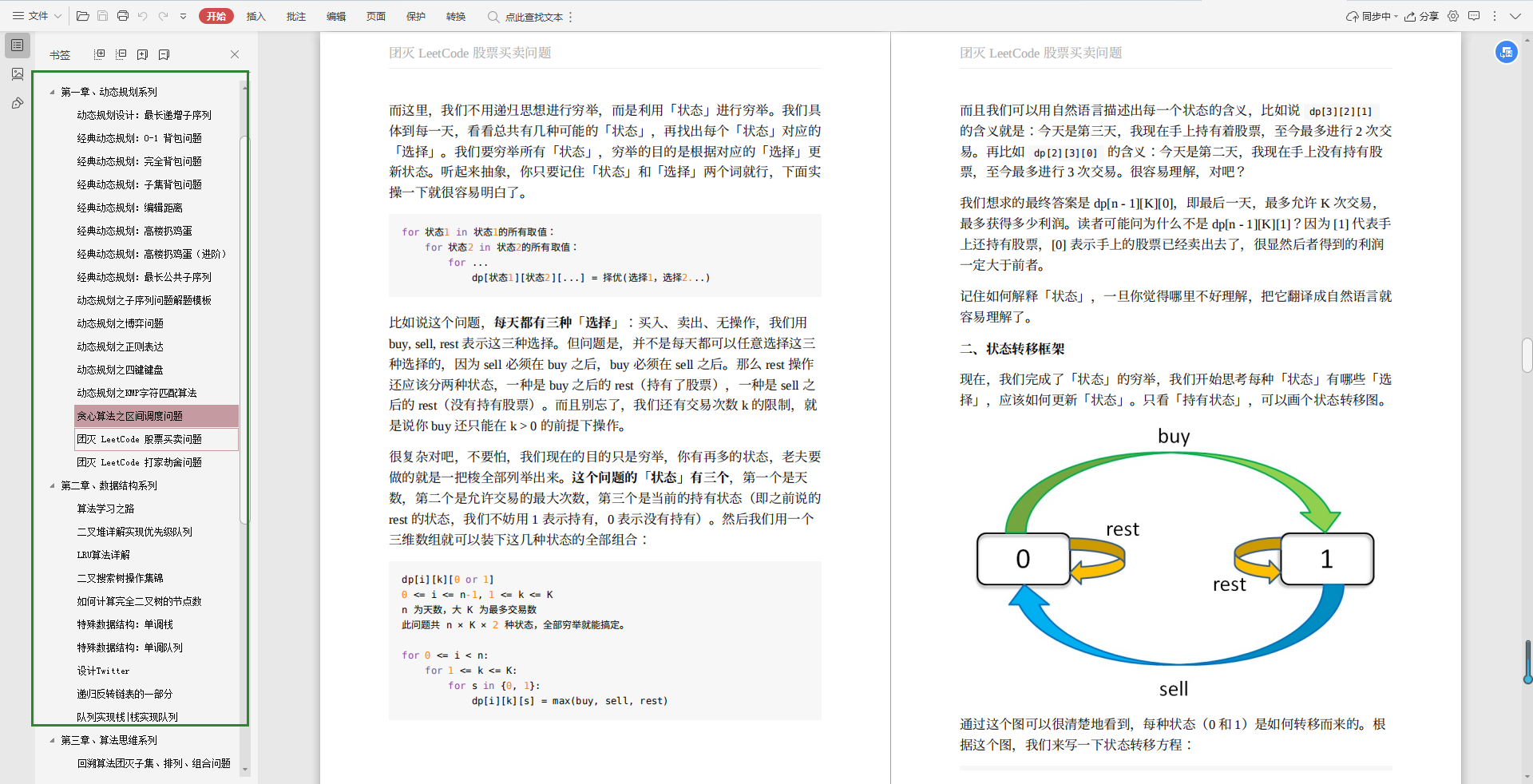
Task: Click the redo arrow icon
Action: click(164, 16)
